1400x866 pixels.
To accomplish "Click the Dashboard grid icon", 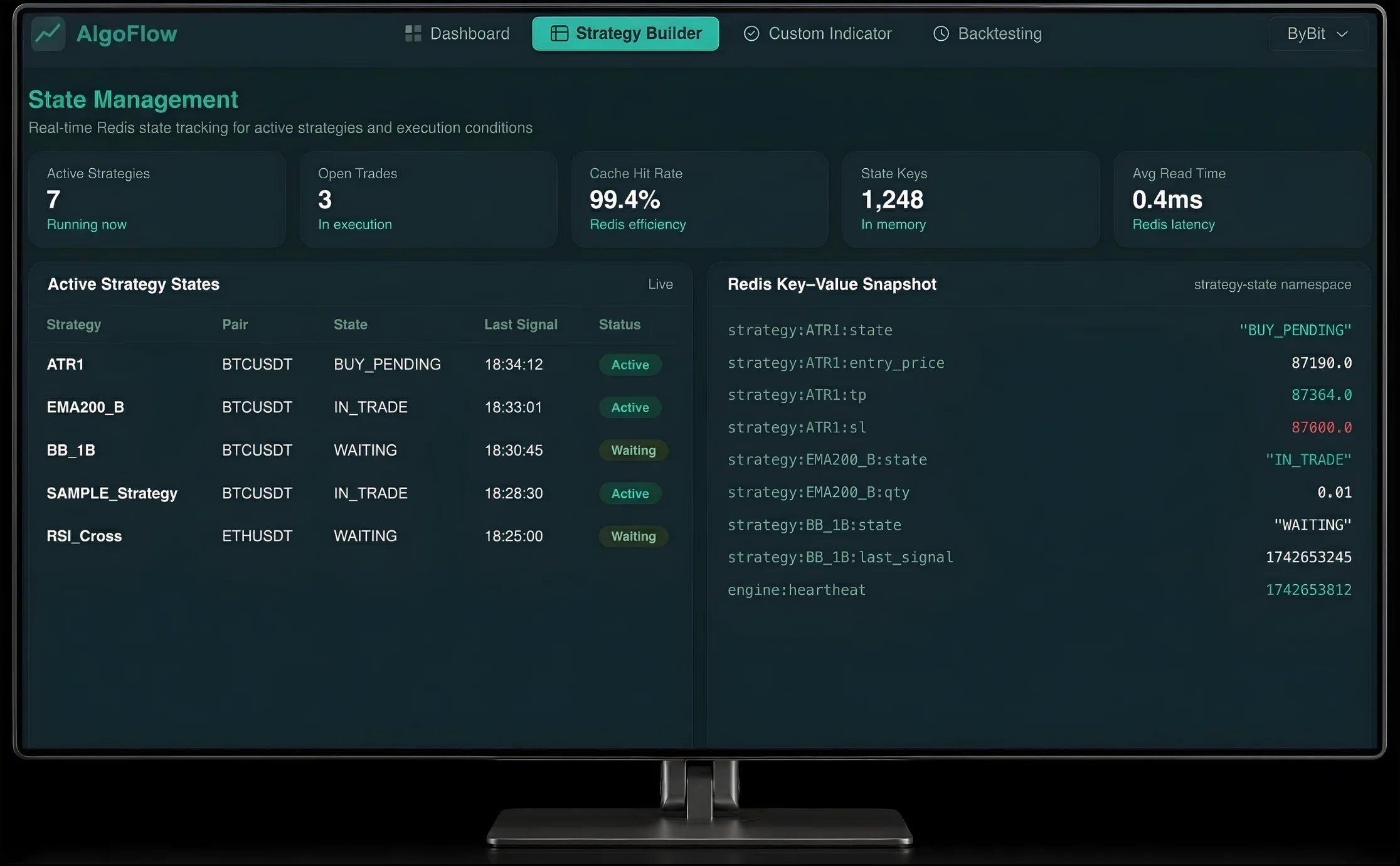I will click(x=413, y=33).
